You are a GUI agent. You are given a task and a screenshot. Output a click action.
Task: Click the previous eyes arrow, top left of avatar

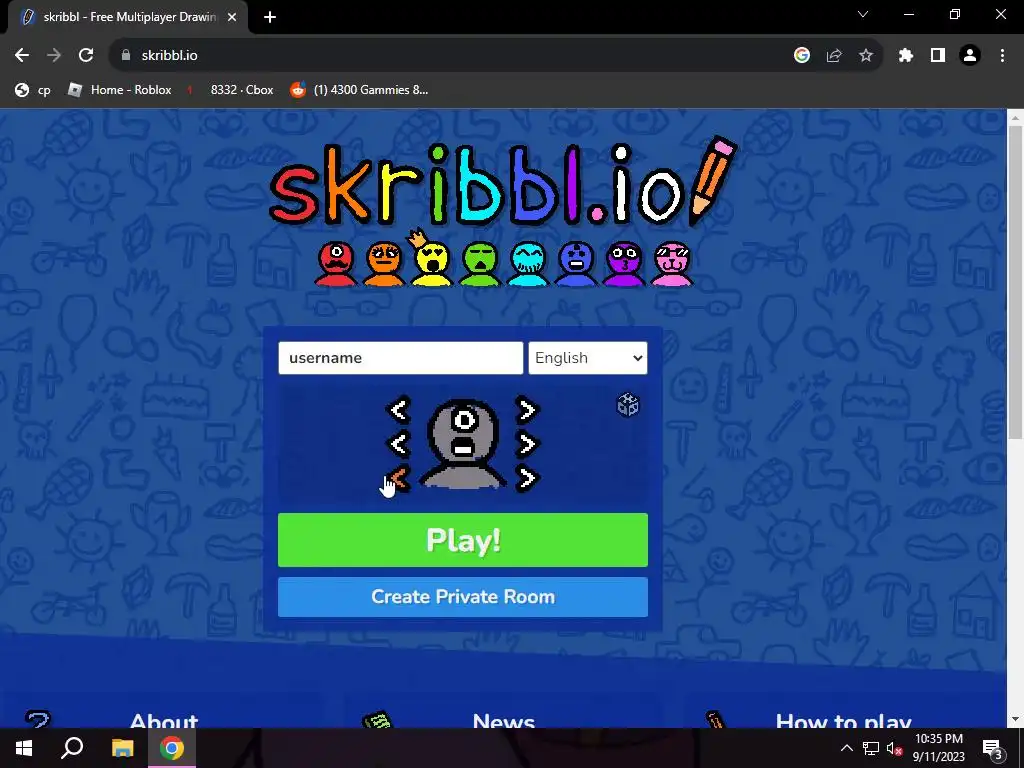tap(399, 410)
